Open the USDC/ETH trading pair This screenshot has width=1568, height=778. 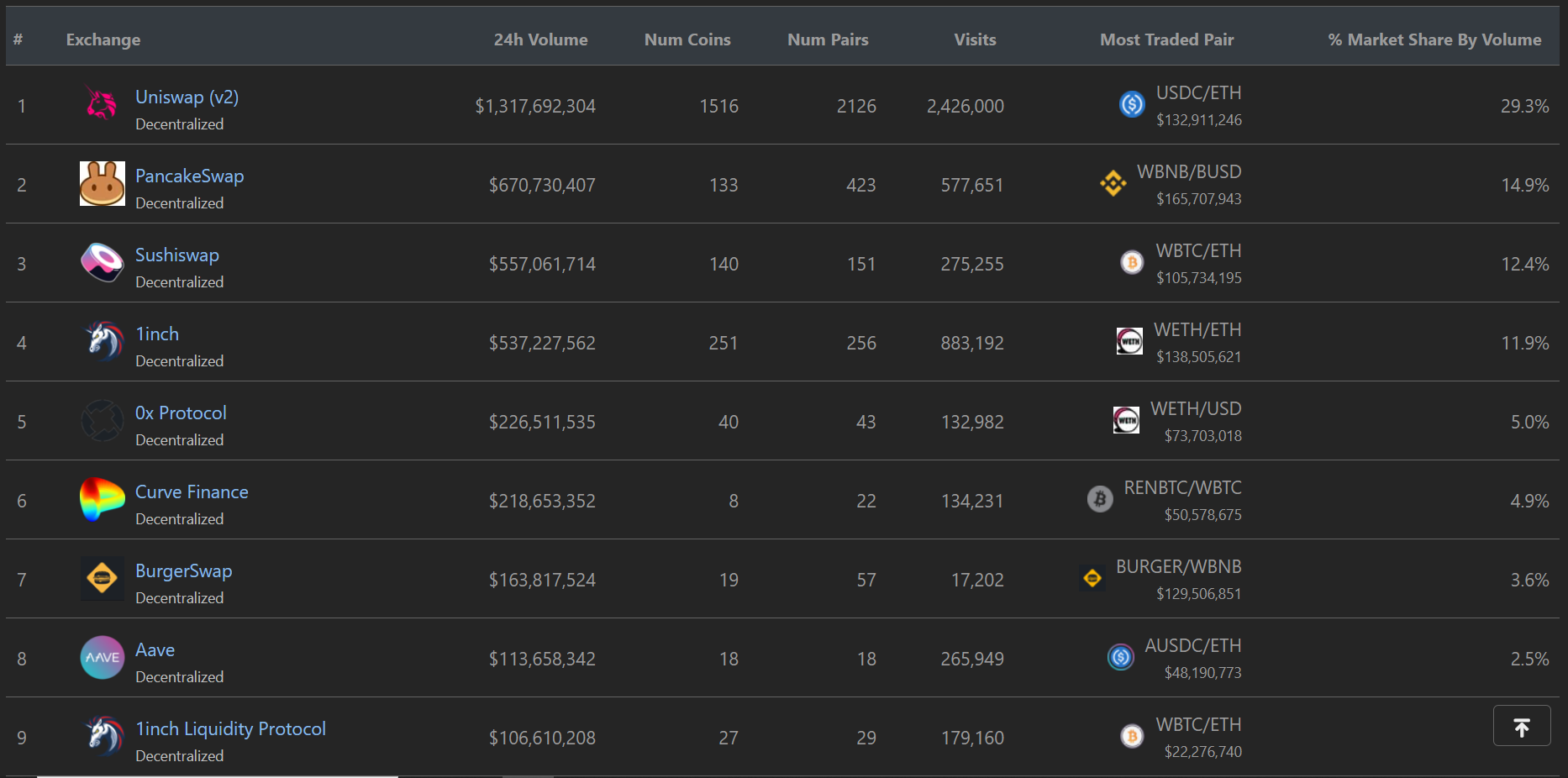click(x=1198, y=92)
